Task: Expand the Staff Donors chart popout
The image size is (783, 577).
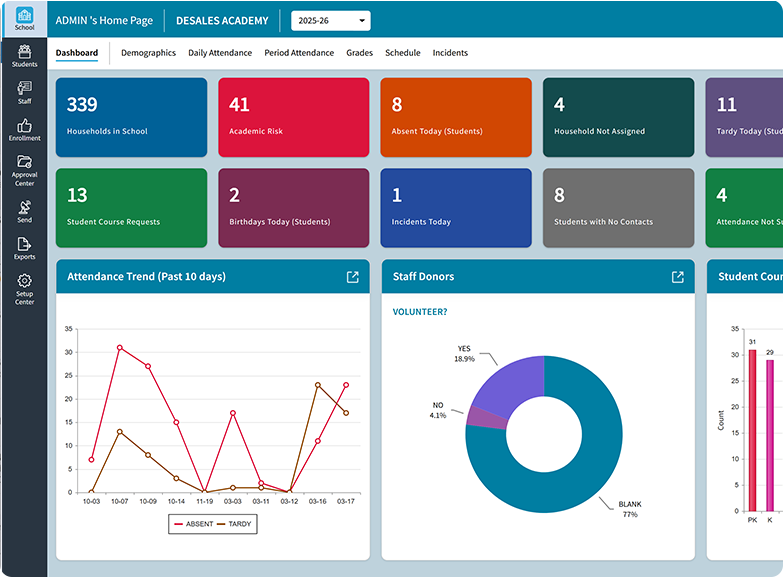Action: 678,277
